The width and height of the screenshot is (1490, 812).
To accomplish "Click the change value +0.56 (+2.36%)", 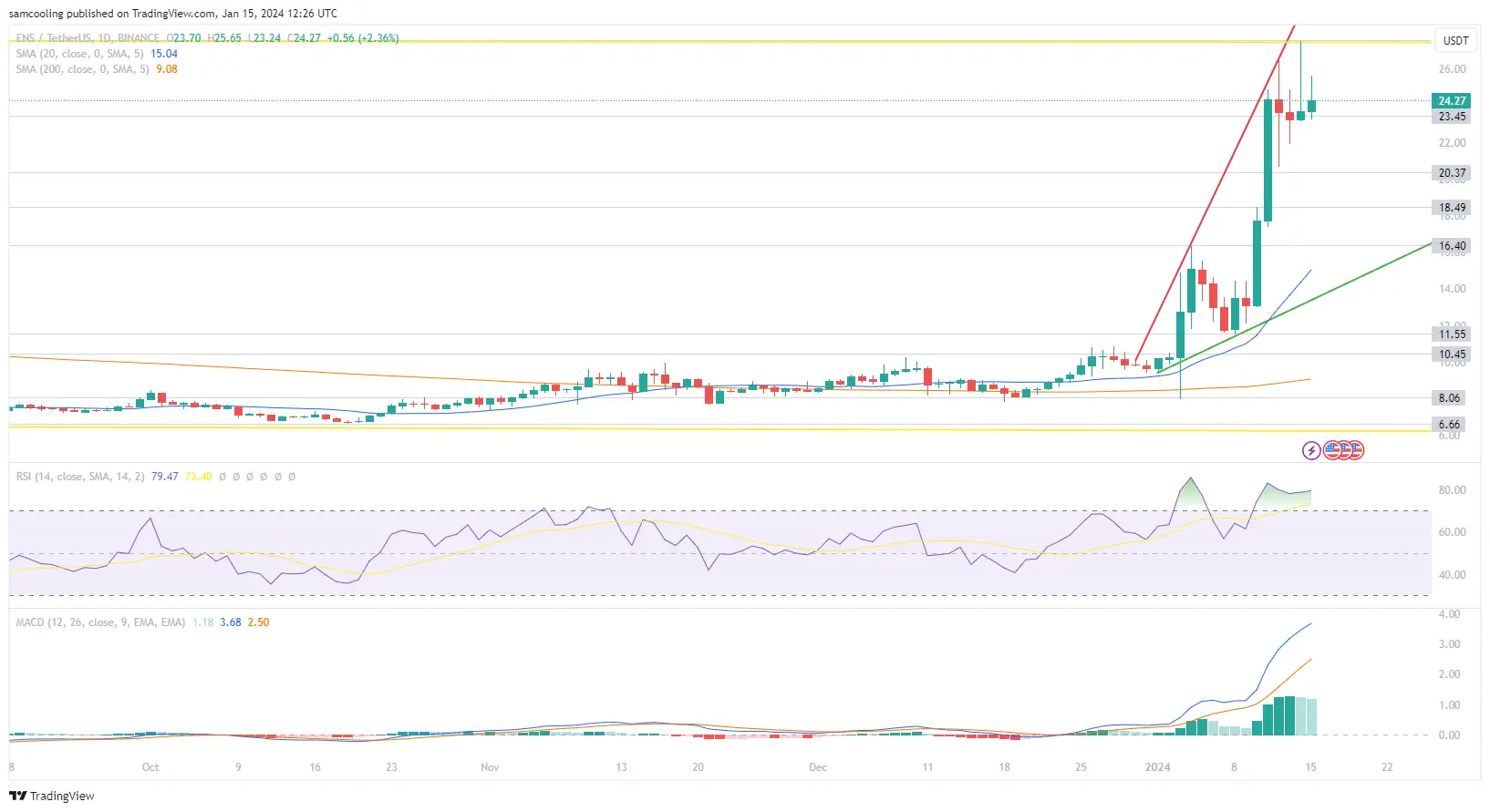I will 363,38.
